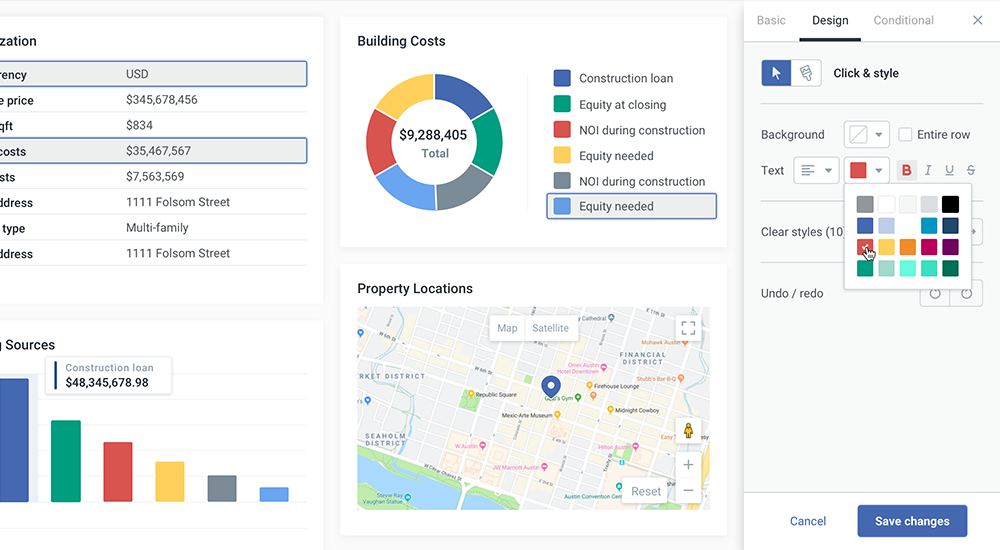Click the redo icon button
This screenshot has height=550, width=1000.
click(966, 293)
